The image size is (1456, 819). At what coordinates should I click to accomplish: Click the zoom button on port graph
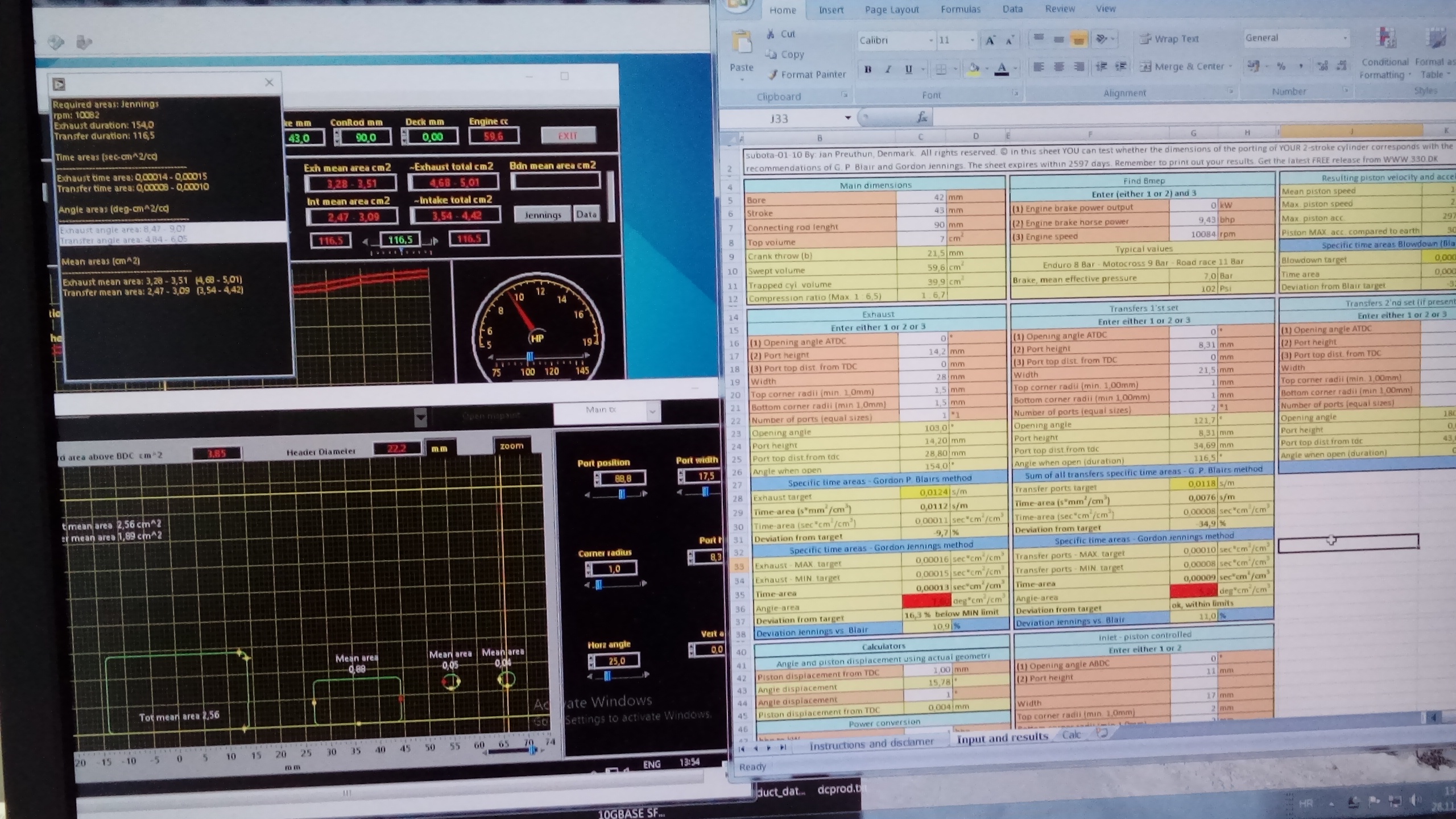pyautogui.click(x=511, y=446)
